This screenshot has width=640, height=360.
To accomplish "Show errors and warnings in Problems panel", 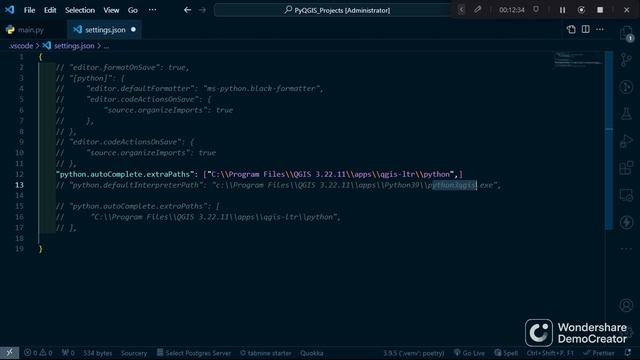I will (x=38, y=353).
